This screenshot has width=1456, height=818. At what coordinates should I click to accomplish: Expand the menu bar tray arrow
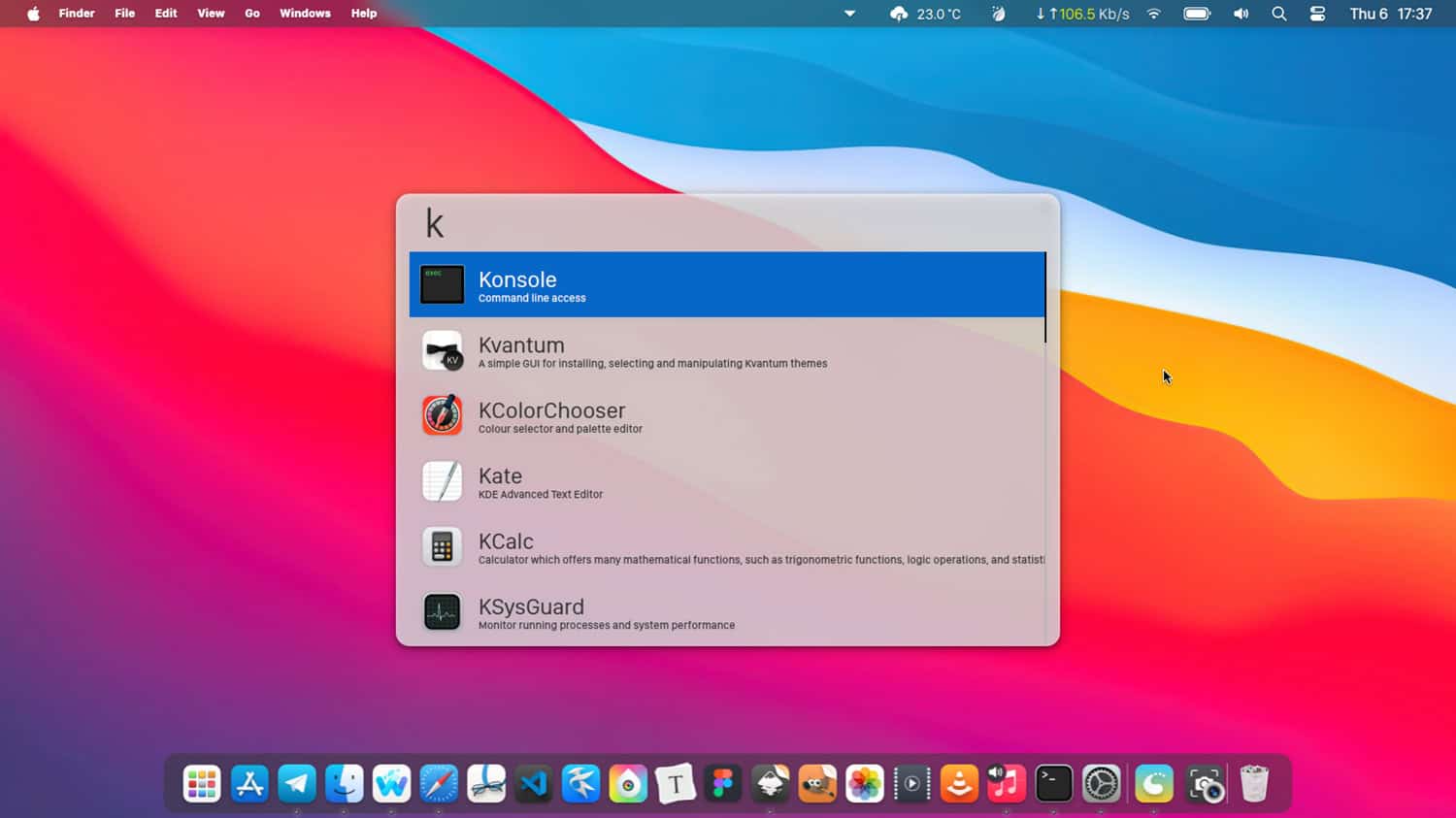tap(849, 14)
